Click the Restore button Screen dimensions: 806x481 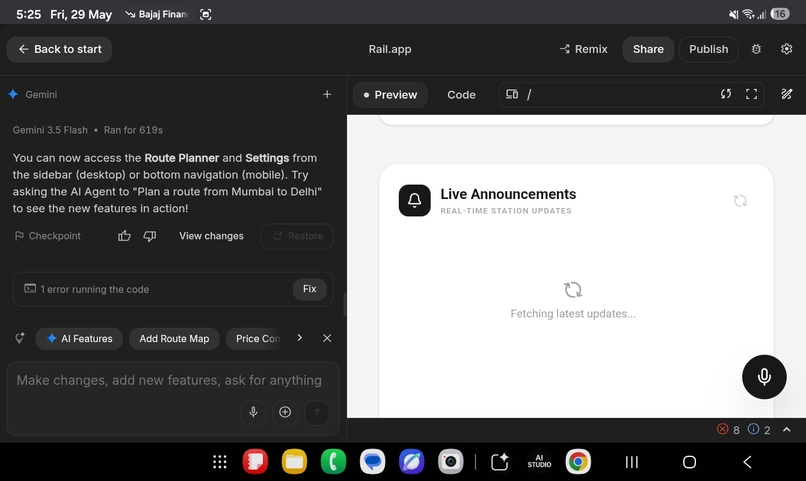click(x=297, y=236)
